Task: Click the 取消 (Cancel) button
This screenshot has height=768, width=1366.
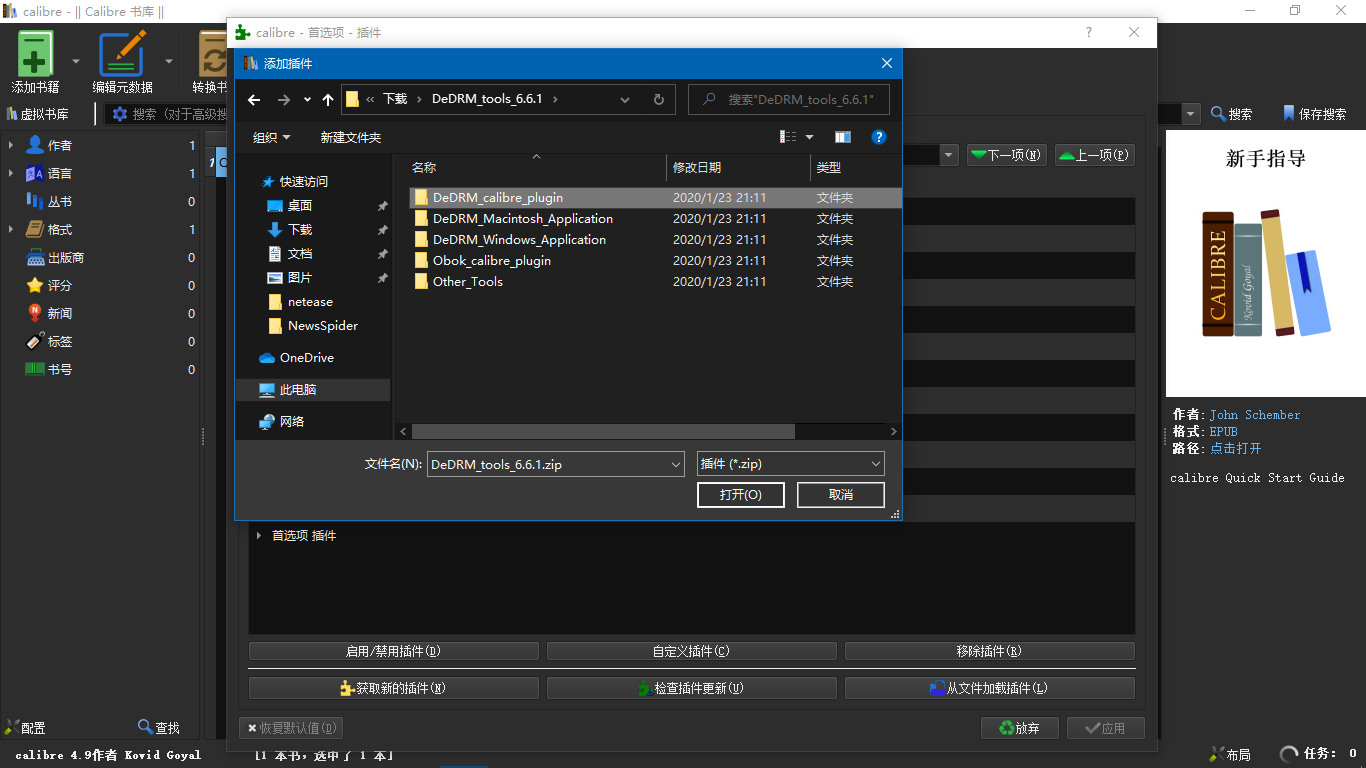Action: pos(840,495)
